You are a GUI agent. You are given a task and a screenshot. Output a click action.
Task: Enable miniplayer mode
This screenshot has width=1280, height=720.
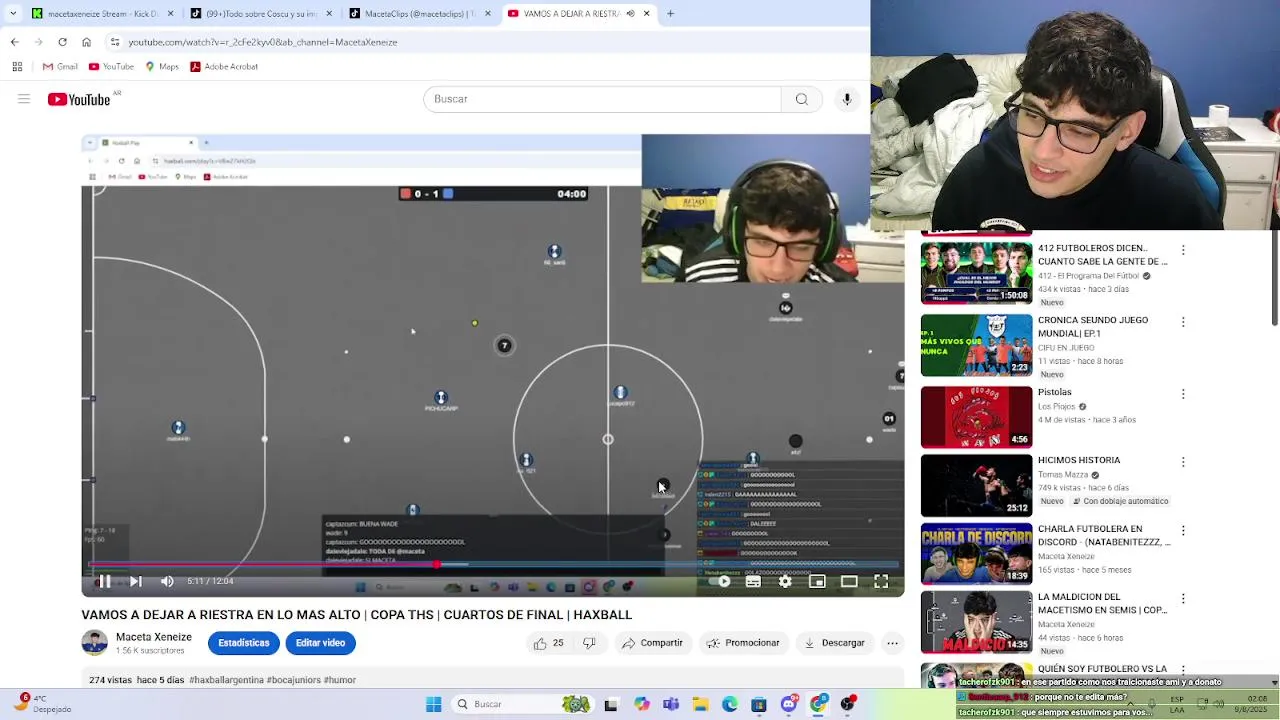(x=817, y=581)
